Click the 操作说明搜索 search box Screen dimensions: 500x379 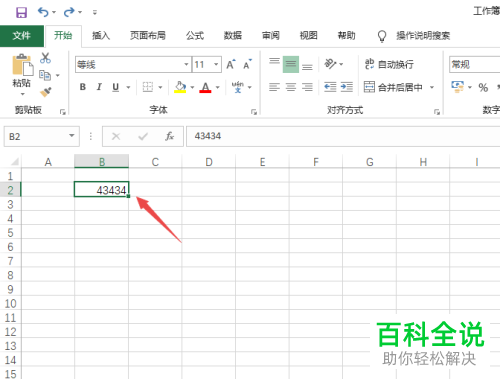(423, 36)
